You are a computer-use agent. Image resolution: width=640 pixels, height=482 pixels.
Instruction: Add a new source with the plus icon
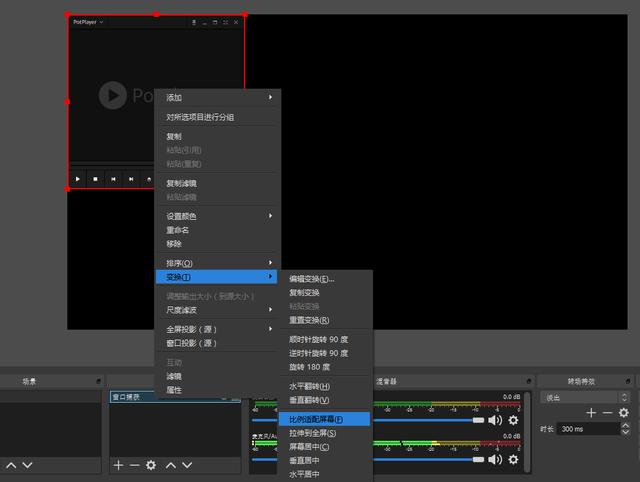tap(118, 465)
